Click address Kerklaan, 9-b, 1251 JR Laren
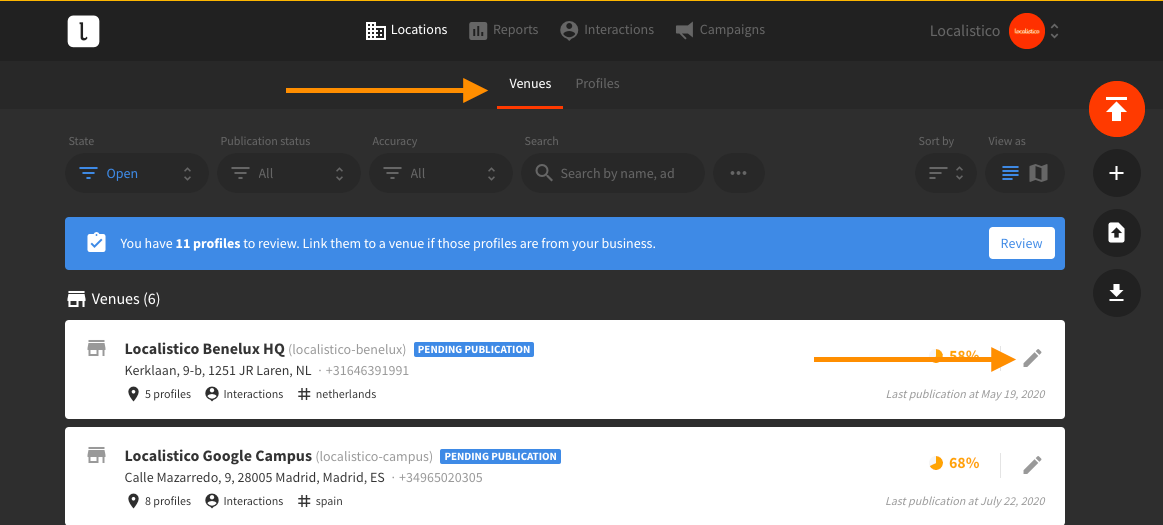 (218, 371)
